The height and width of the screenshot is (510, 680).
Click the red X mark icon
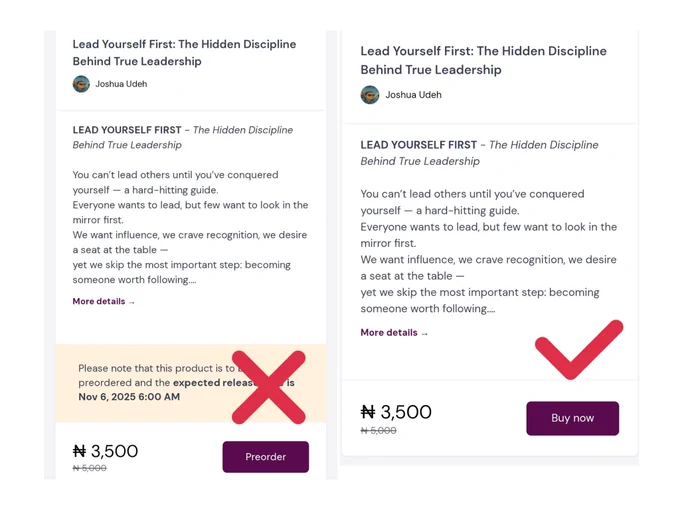[268, 387]
